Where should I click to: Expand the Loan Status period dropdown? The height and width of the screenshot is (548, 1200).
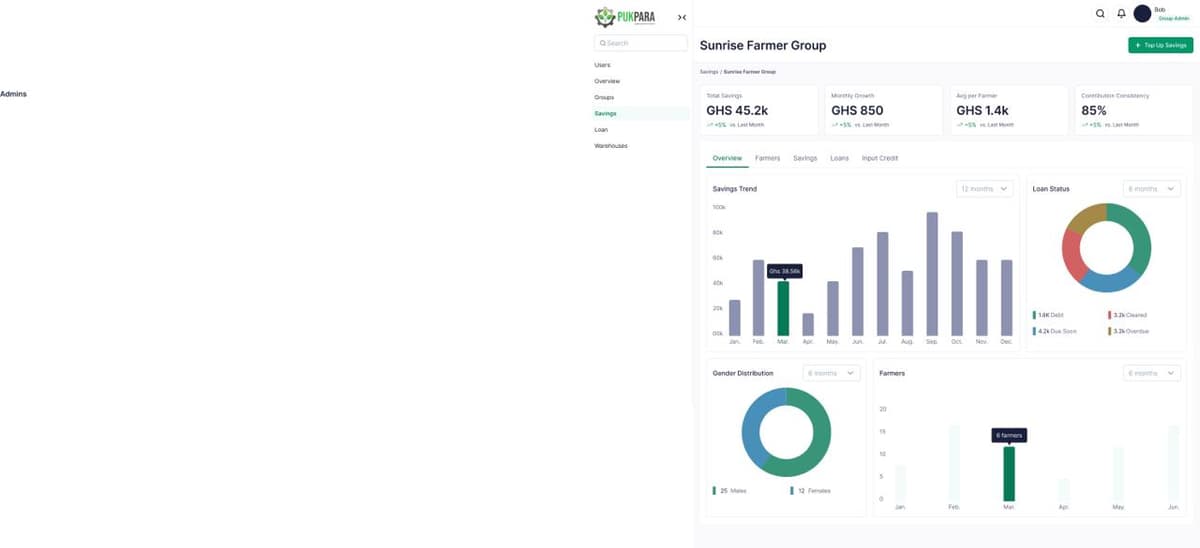pyautogui.click(x=1152, y=189)
